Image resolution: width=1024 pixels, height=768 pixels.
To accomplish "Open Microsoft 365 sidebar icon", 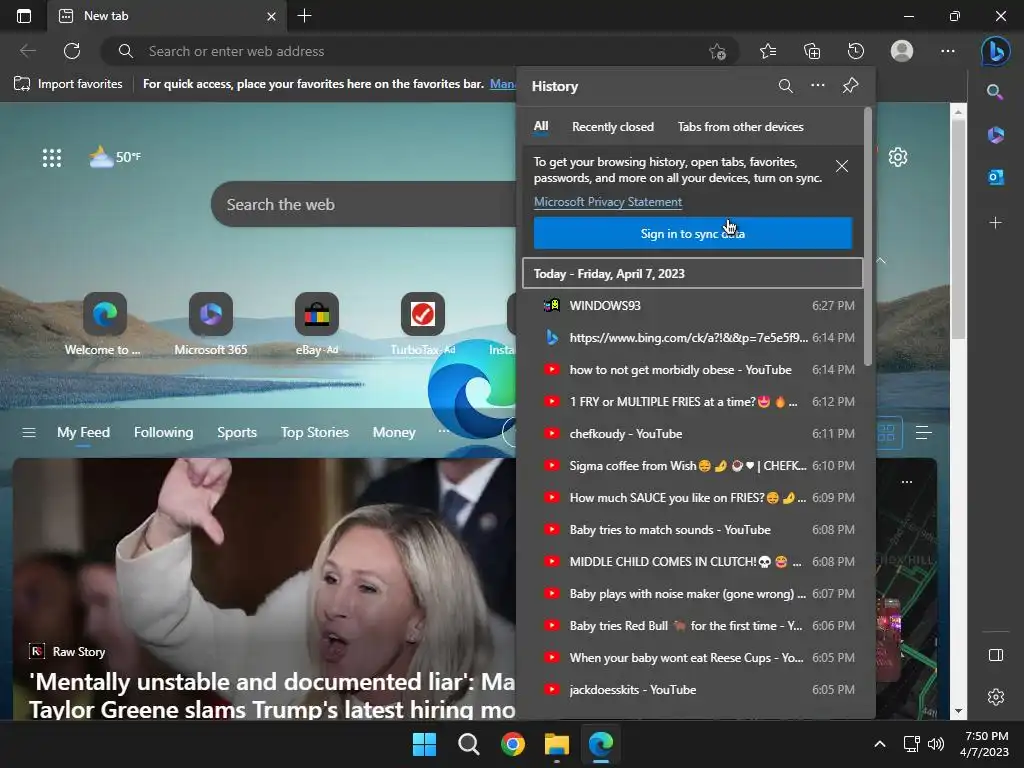I will [995, 135].
